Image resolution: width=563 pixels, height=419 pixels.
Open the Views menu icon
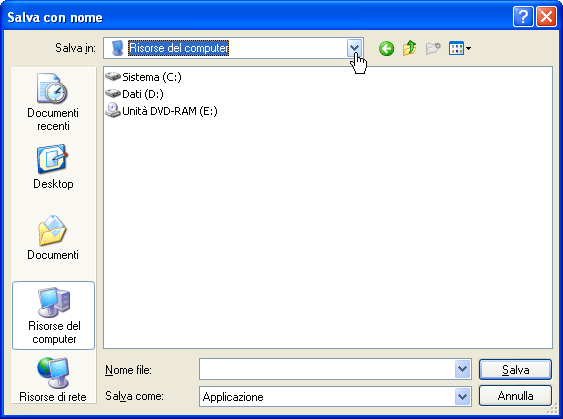coord(460,48)
